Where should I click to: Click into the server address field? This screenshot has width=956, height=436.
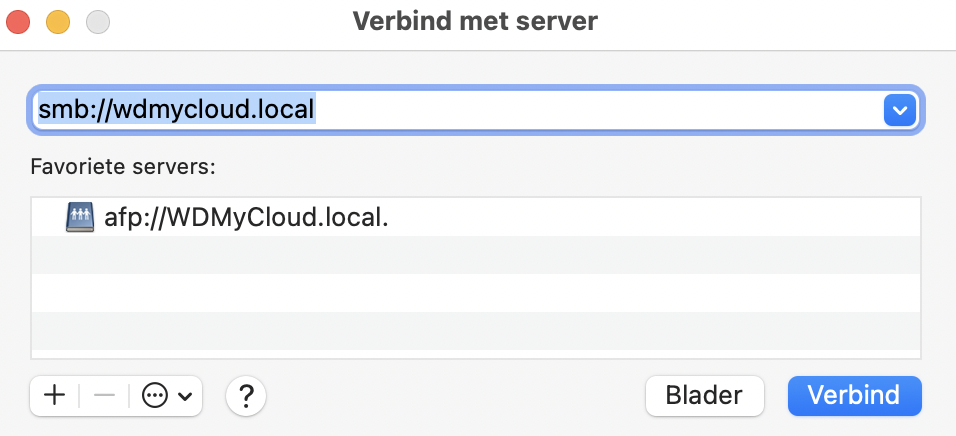(x=600, y=110)
